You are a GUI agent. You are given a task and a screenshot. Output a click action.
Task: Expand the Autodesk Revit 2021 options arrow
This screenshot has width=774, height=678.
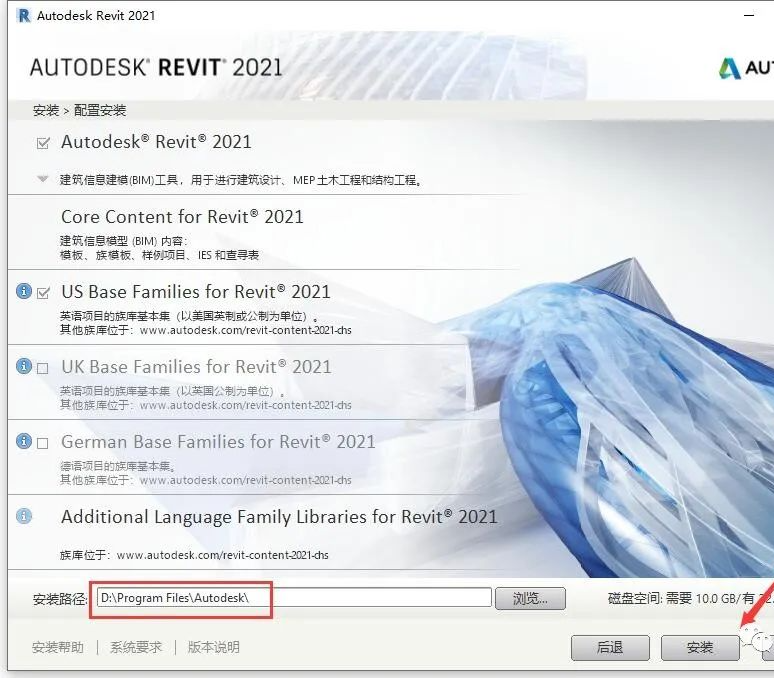pyautogui.click(x=43, y=179)
